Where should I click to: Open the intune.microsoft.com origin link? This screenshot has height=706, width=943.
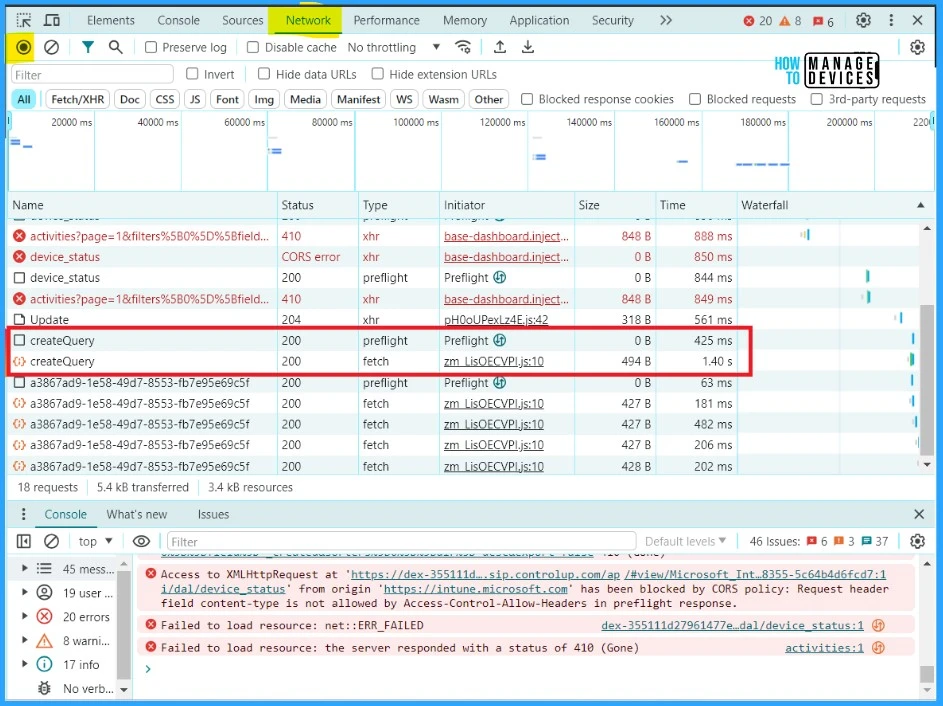click(x=476, y=589)
